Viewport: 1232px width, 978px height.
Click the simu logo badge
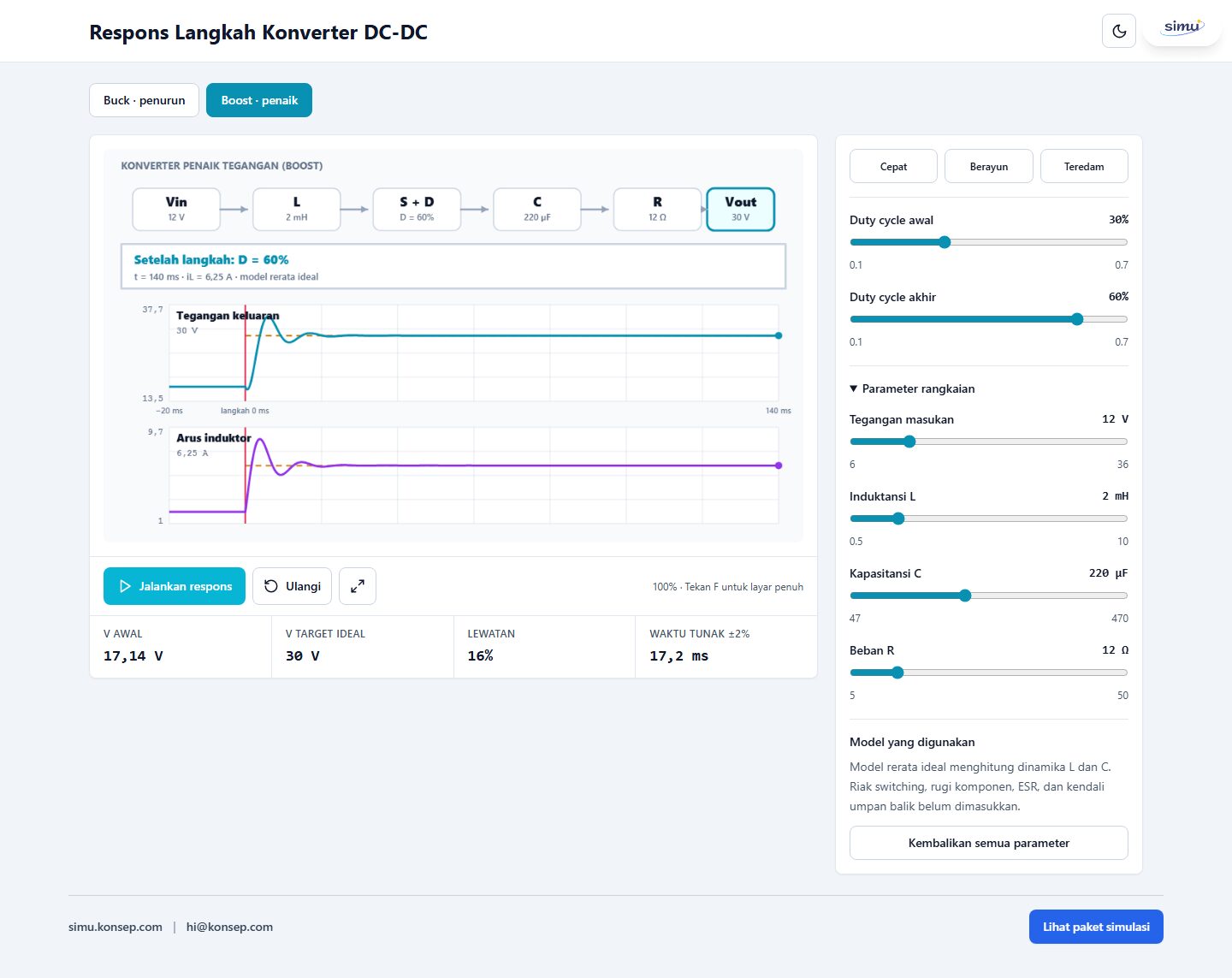(x=1182, y=28)
